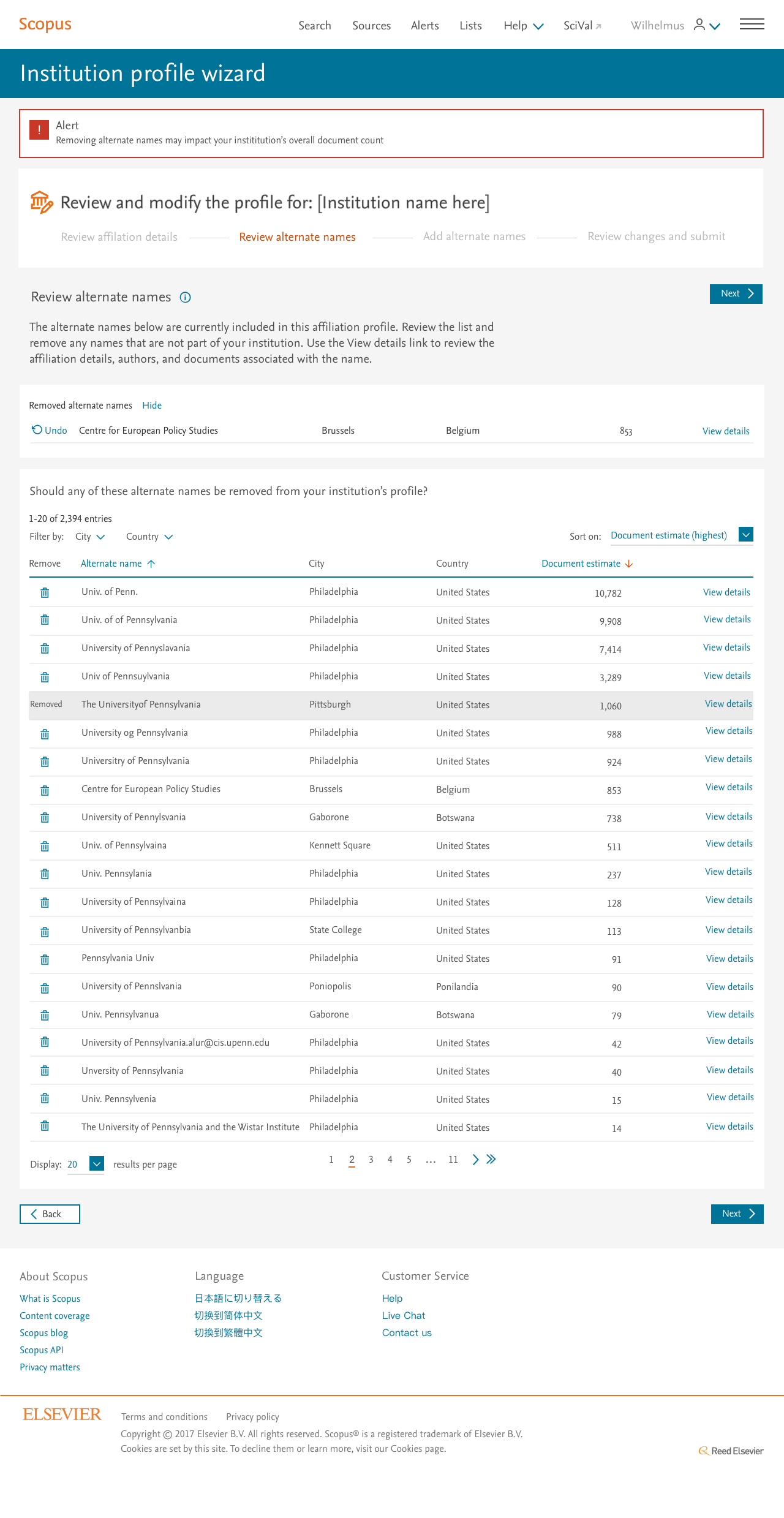The image size is (784, 1518).
Task: Click info icon next to Review alternate names
Action: point(185,298)
